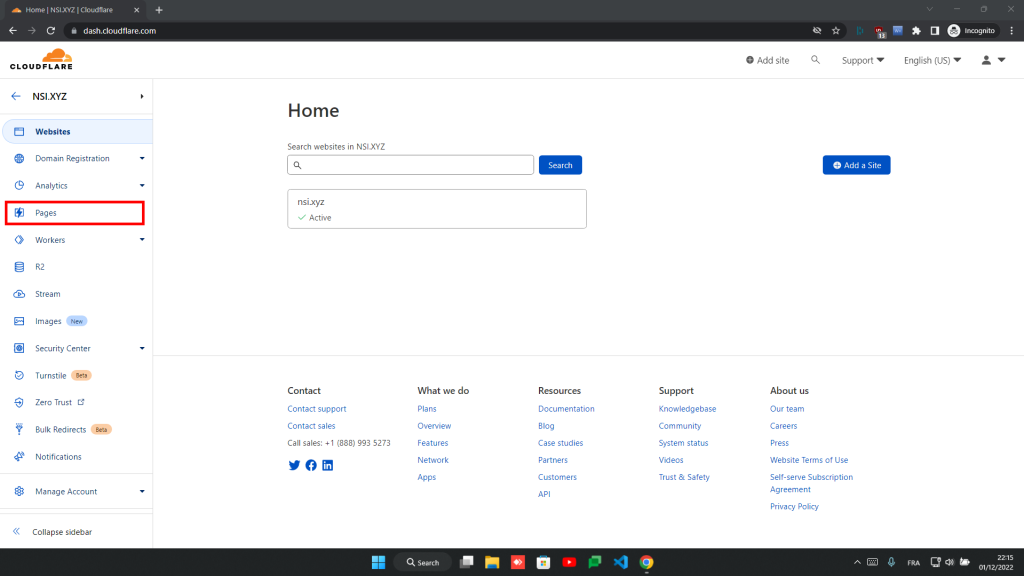1024x576 pixels.
Task: Expand the Workers submenu arrow
Action: click(142, 240)
